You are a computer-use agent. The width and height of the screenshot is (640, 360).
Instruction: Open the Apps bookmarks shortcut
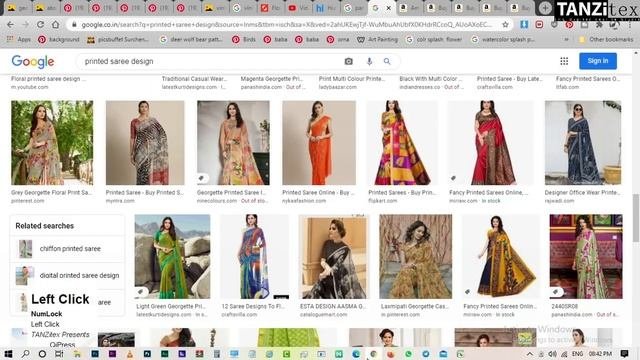coord(19,40)
